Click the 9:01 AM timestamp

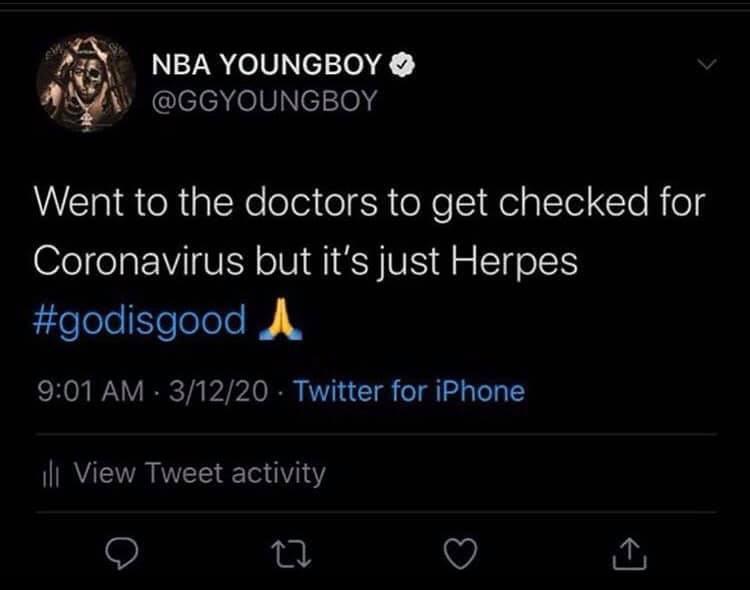(90, 391)
